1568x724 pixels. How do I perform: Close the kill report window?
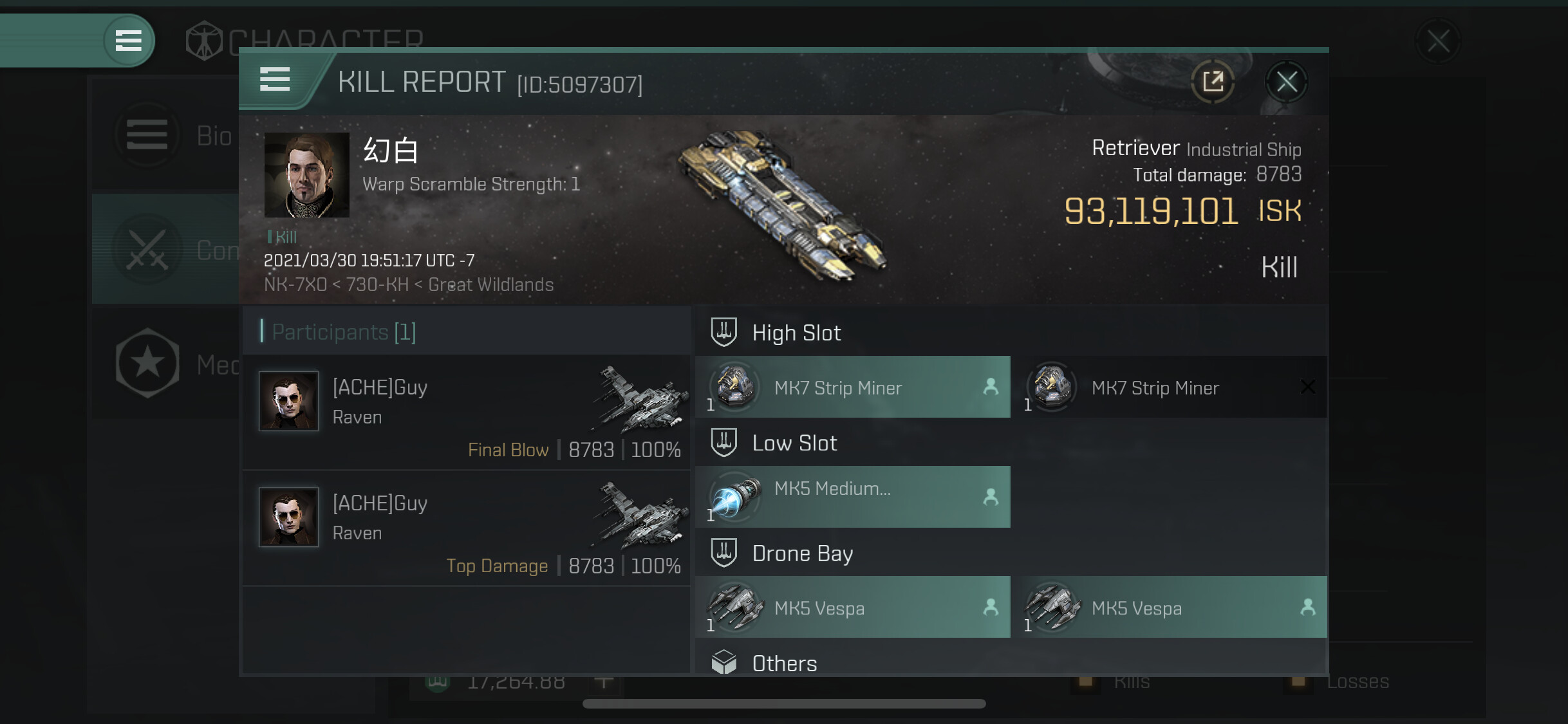(x=1286, y=82)
